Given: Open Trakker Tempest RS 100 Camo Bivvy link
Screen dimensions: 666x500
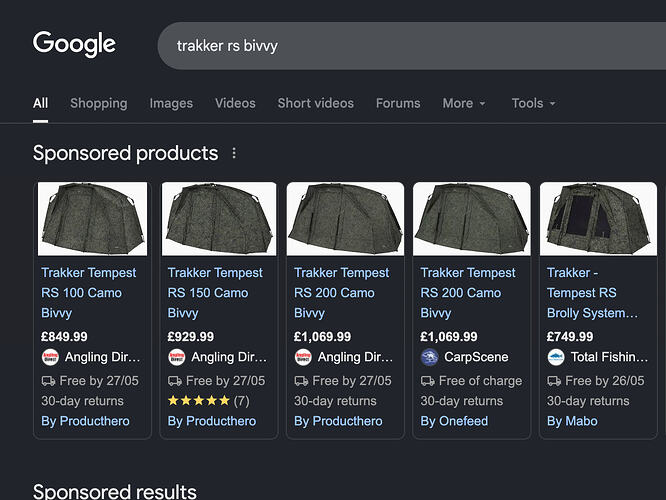Looking at the screenshot, I should click(89, 293).
